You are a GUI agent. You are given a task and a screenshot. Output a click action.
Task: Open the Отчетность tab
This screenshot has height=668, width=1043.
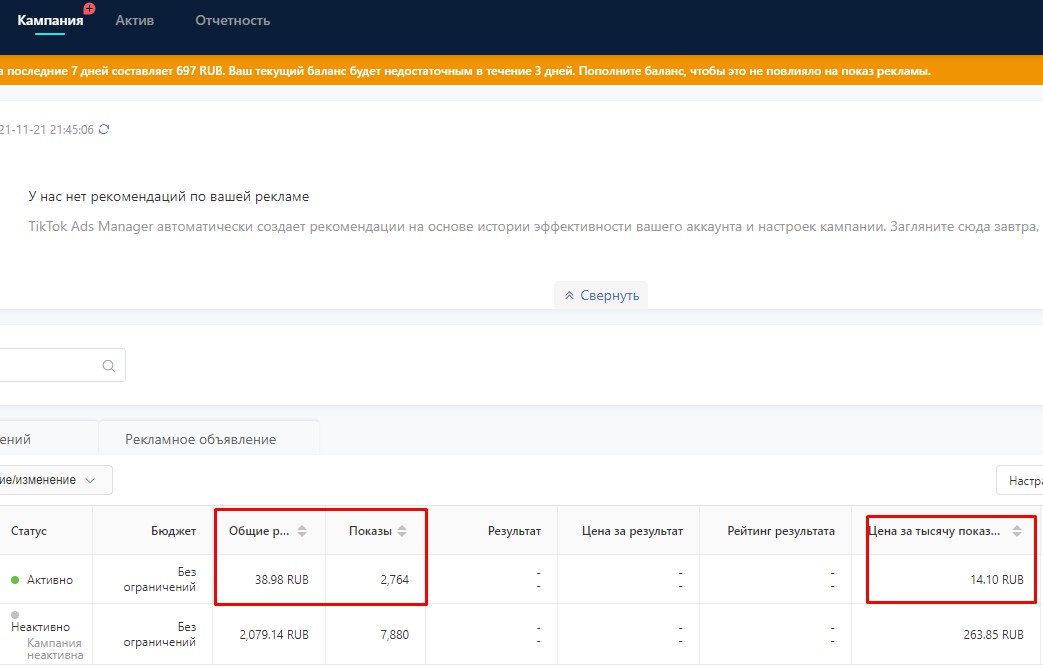(233, 21)
